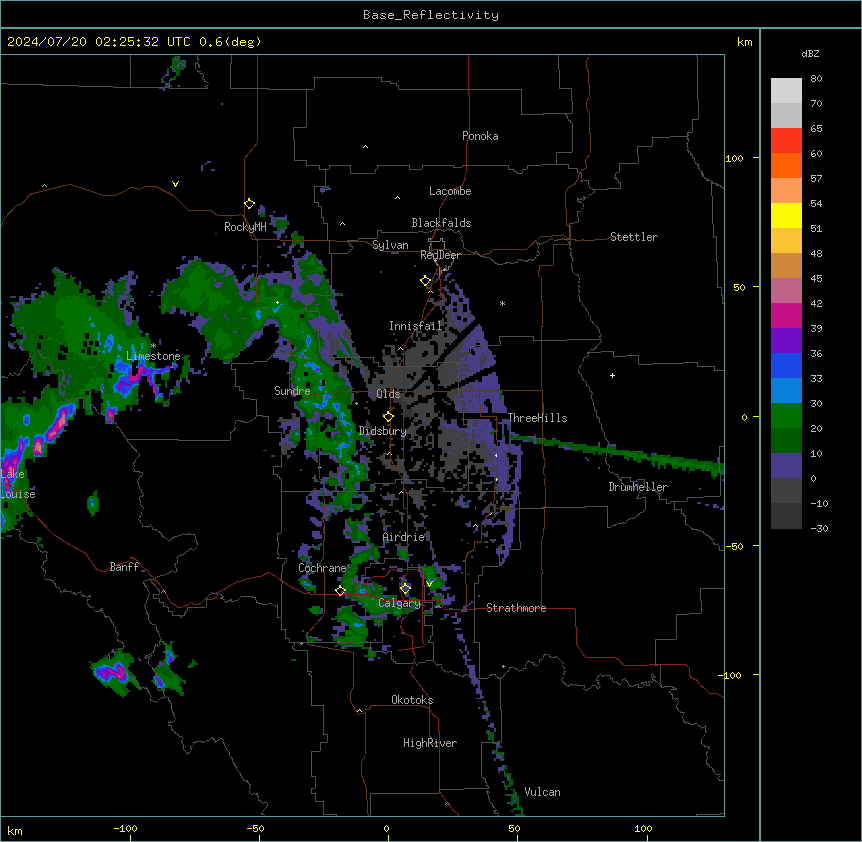The height and width of the screenshot is (842, 862).
Task: Click the Calgary label
Action: click(399, 603)
